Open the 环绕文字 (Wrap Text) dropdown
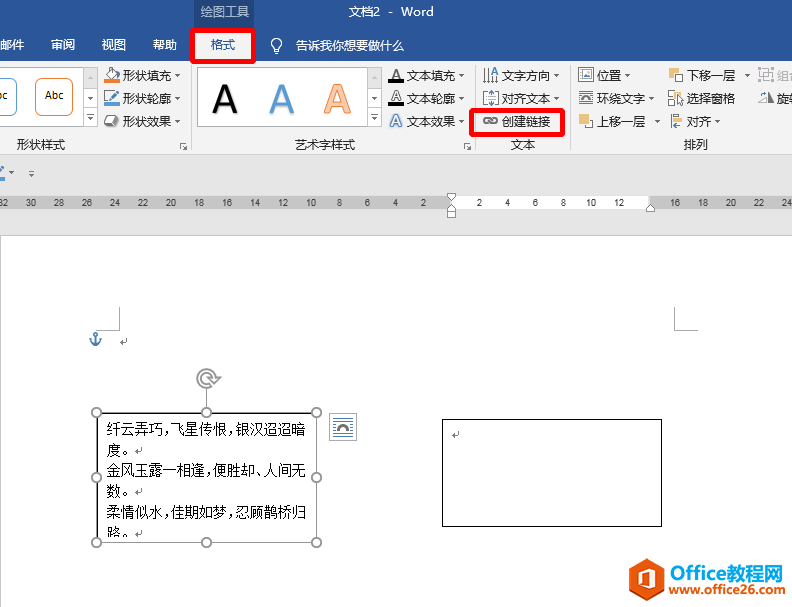The image size is (792, 607). coord(651,99)
